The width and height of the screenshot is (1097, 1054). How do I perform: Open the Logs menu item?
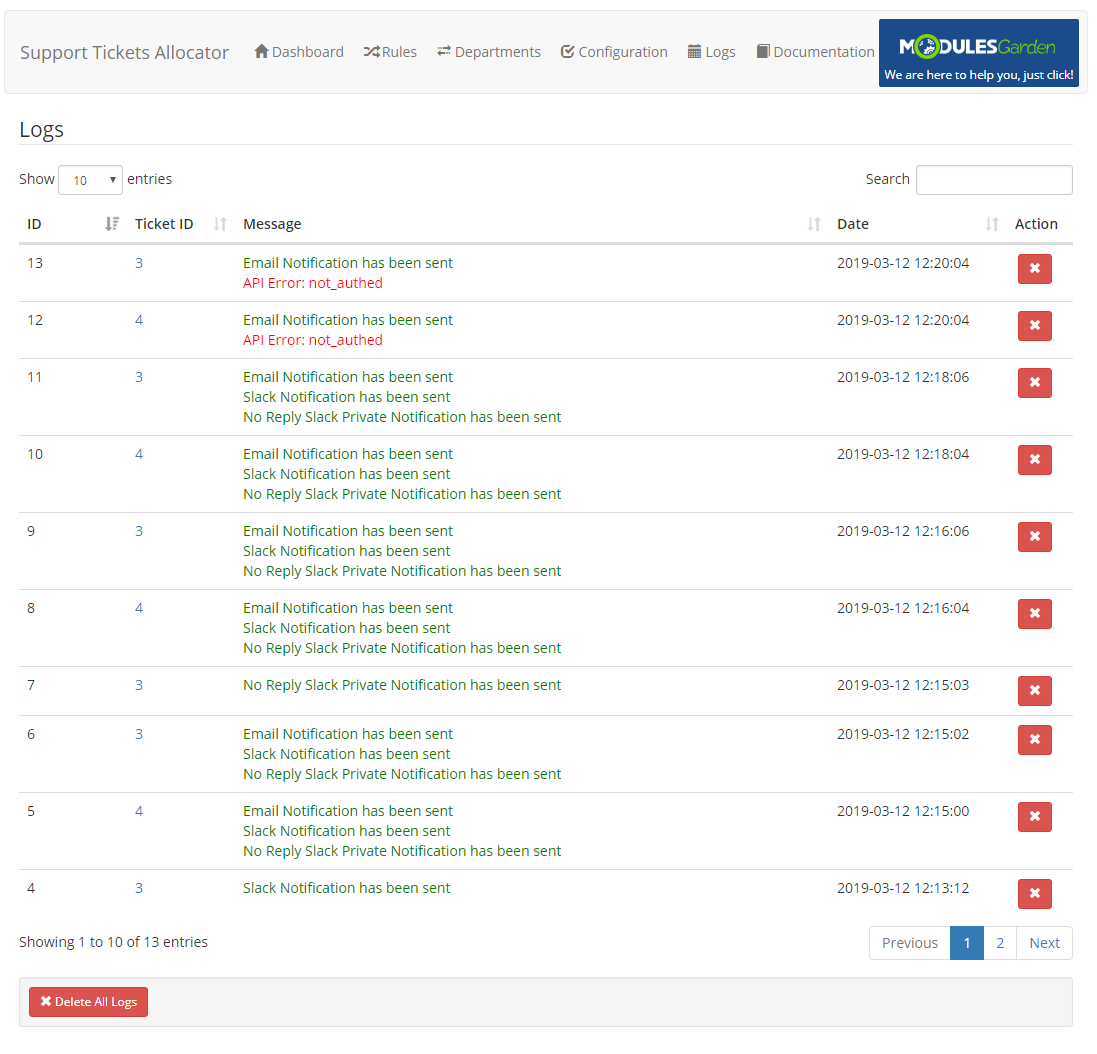pos(711,52)
